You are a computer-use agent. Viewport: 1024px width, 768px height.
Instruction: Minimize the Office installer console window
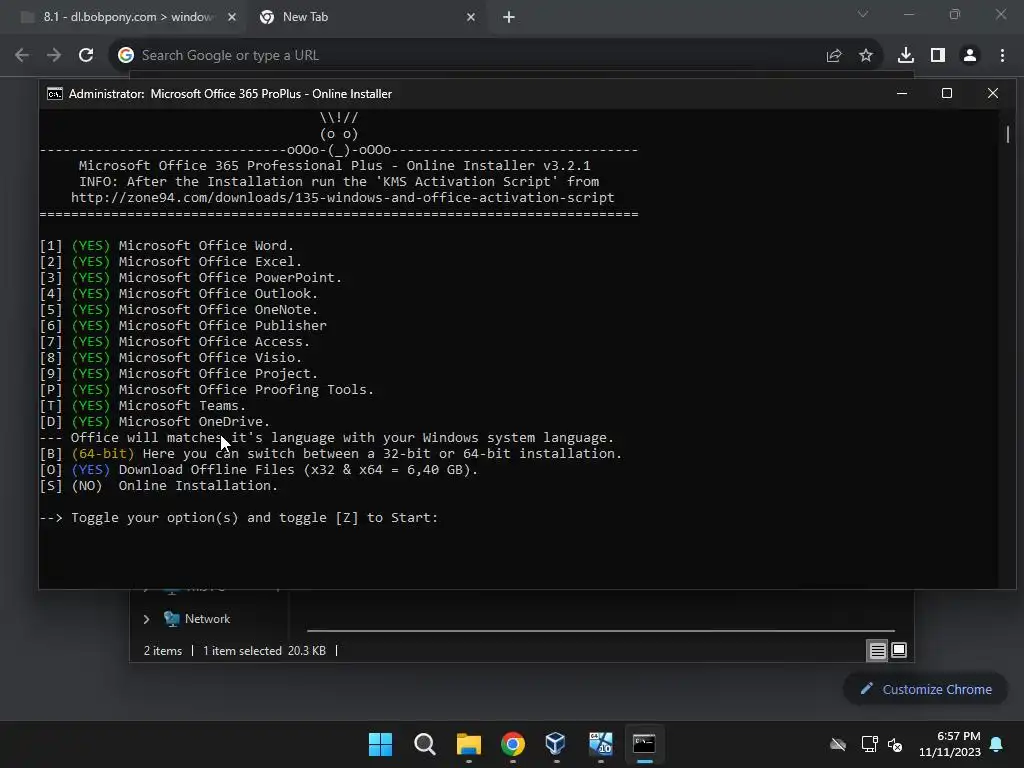click(902, 93)
